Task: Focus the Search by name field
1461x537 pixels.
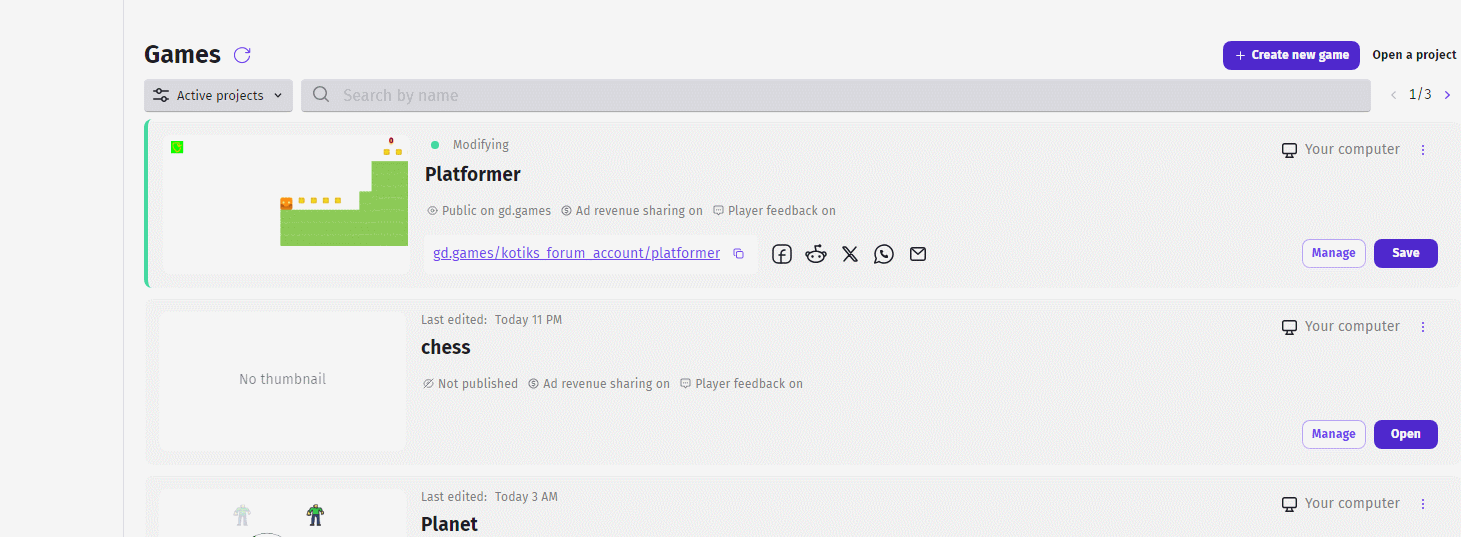Action: 835,96
